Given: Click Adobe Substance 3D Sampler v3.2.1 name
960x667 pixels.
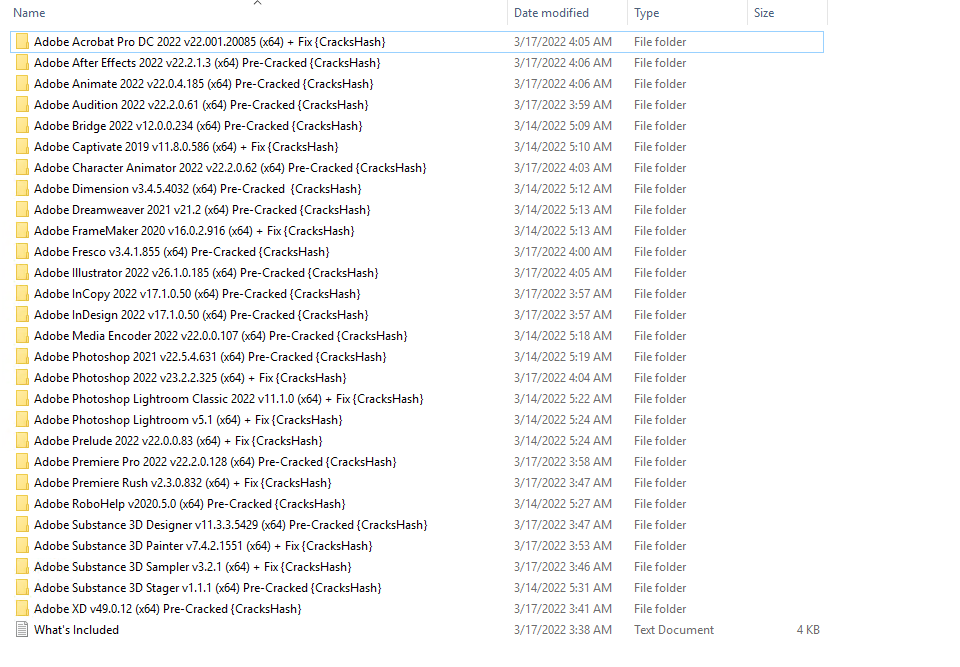Looking at the screenshot, I should point(193,567).
